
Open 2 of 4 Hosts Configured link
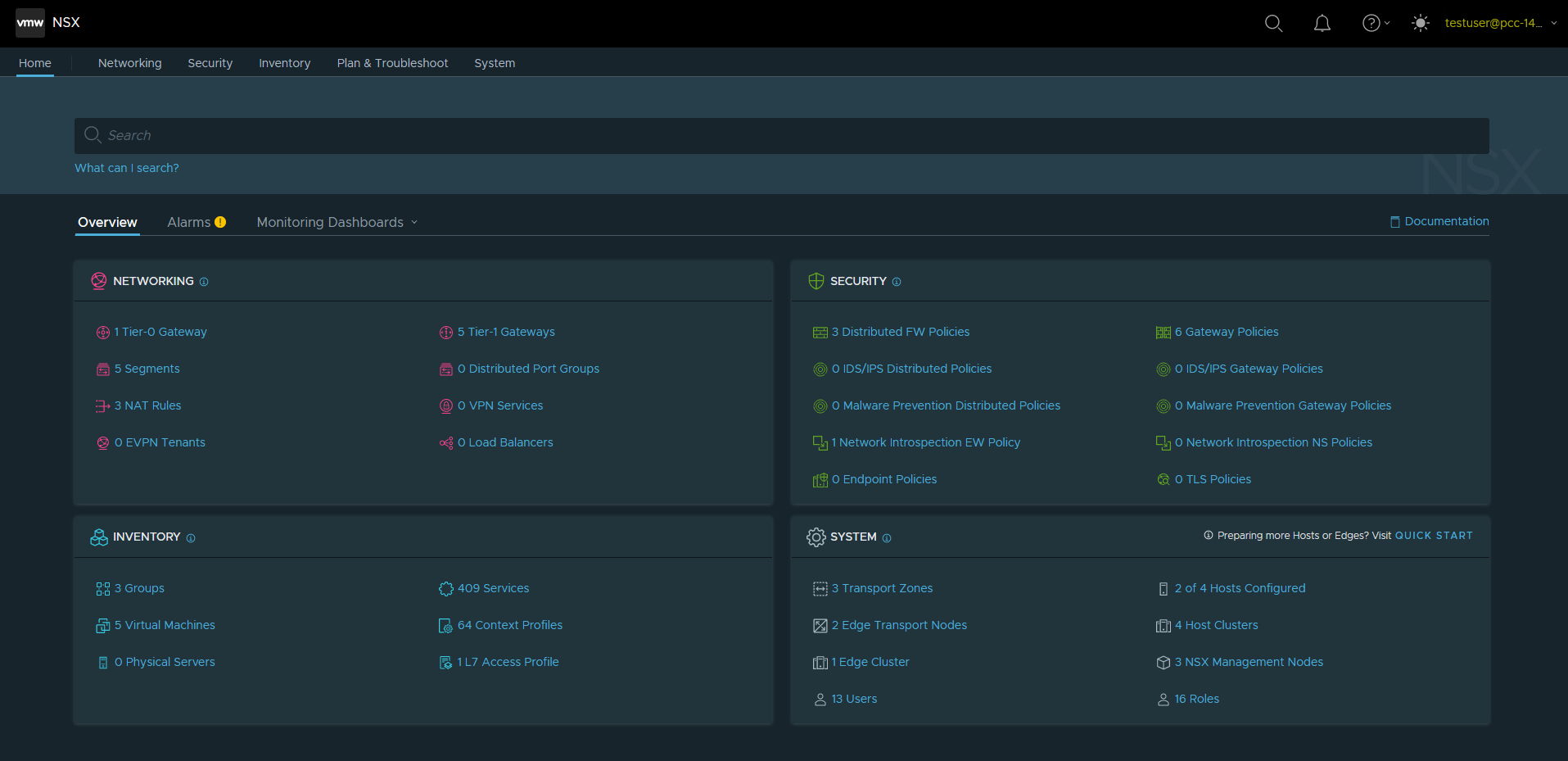tap(1240, 588)
